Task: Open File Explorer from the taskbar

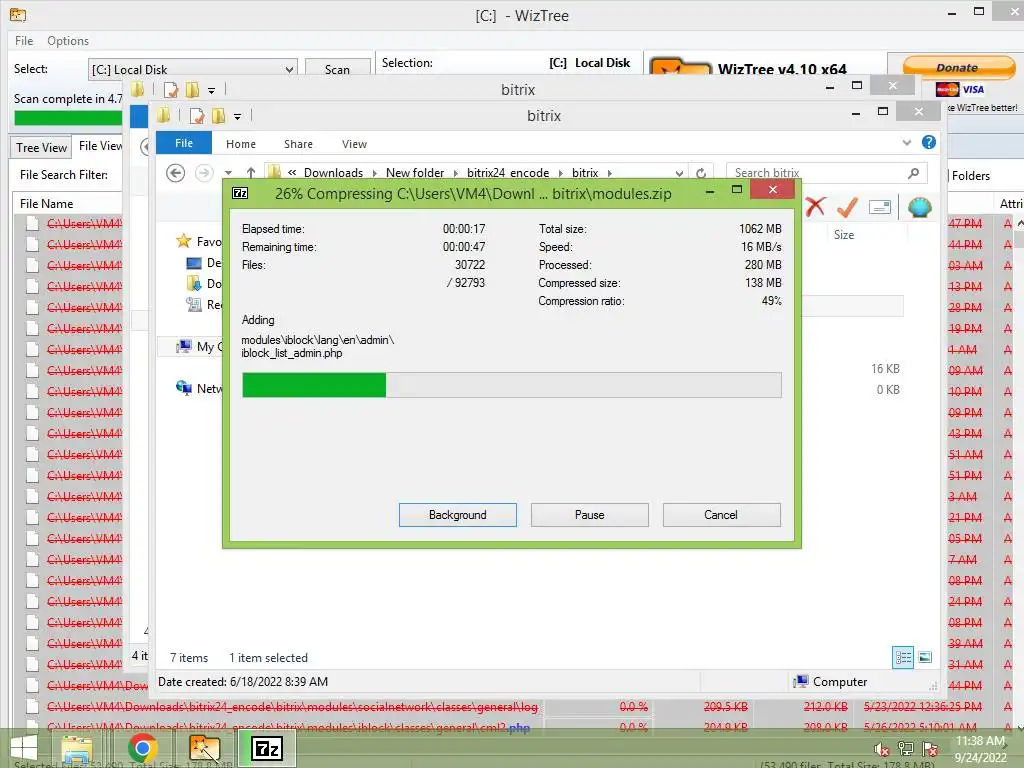Action: click(x=77, y=749)
